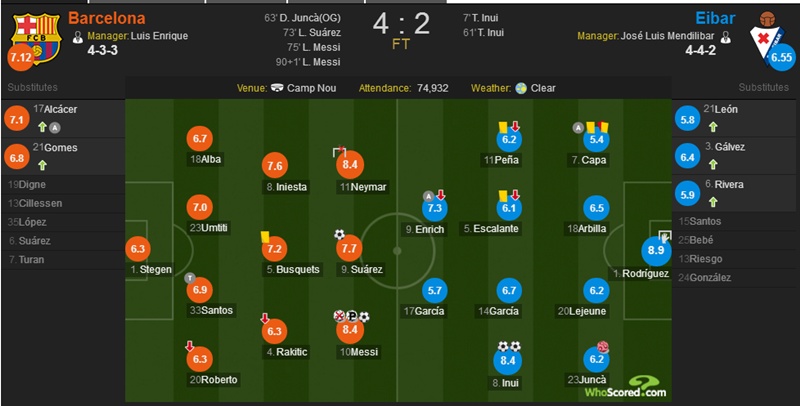
Task: Click Busquets' yellow card icon
Action: [x=265, y=236]
